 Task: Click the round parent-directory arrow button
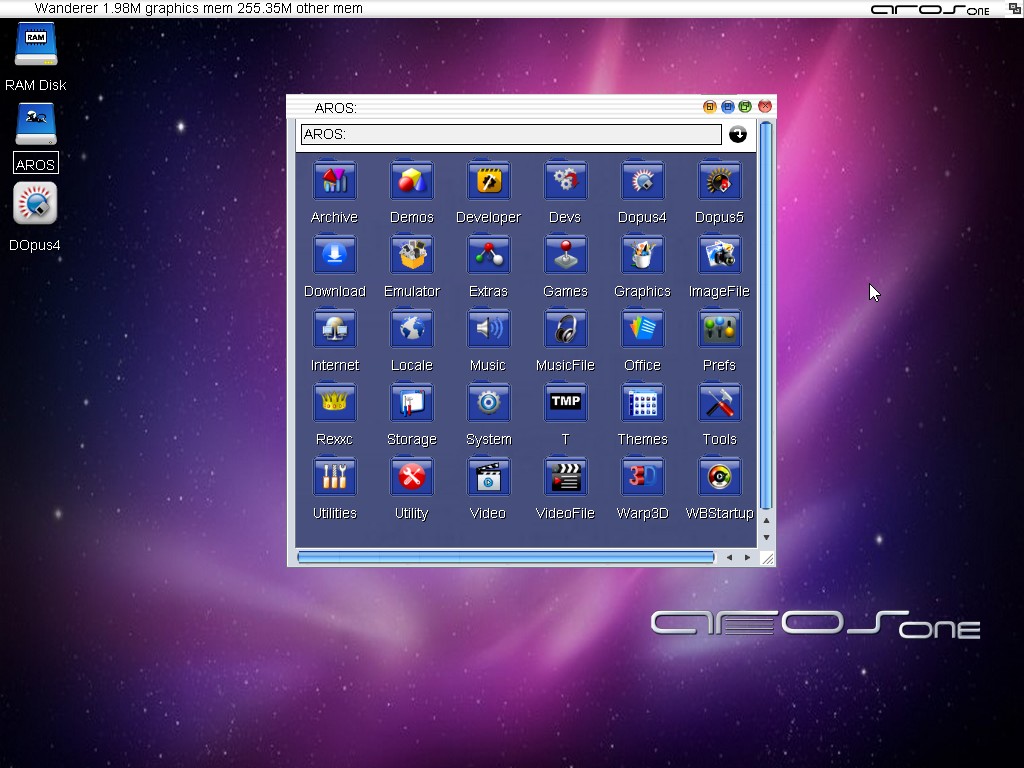coord(738,134)
